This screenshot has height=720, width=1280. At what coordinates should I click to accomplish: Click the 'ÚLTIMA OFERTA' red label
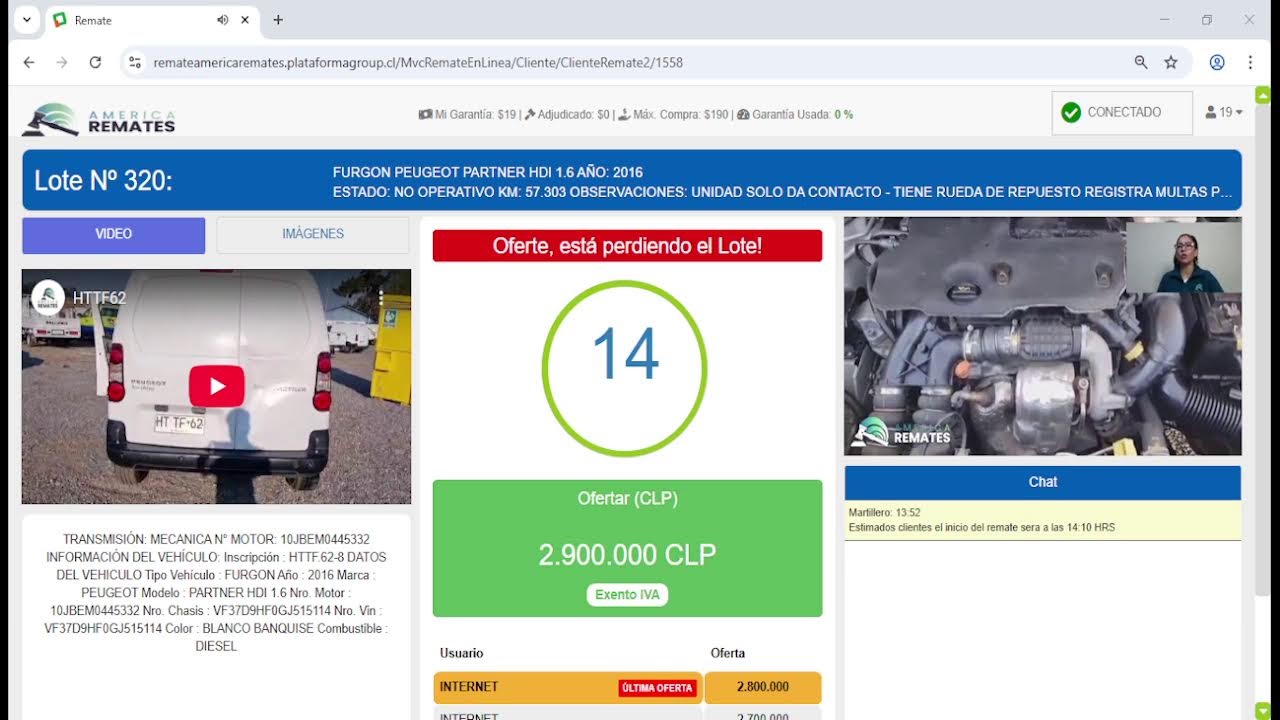click(657, 688)
